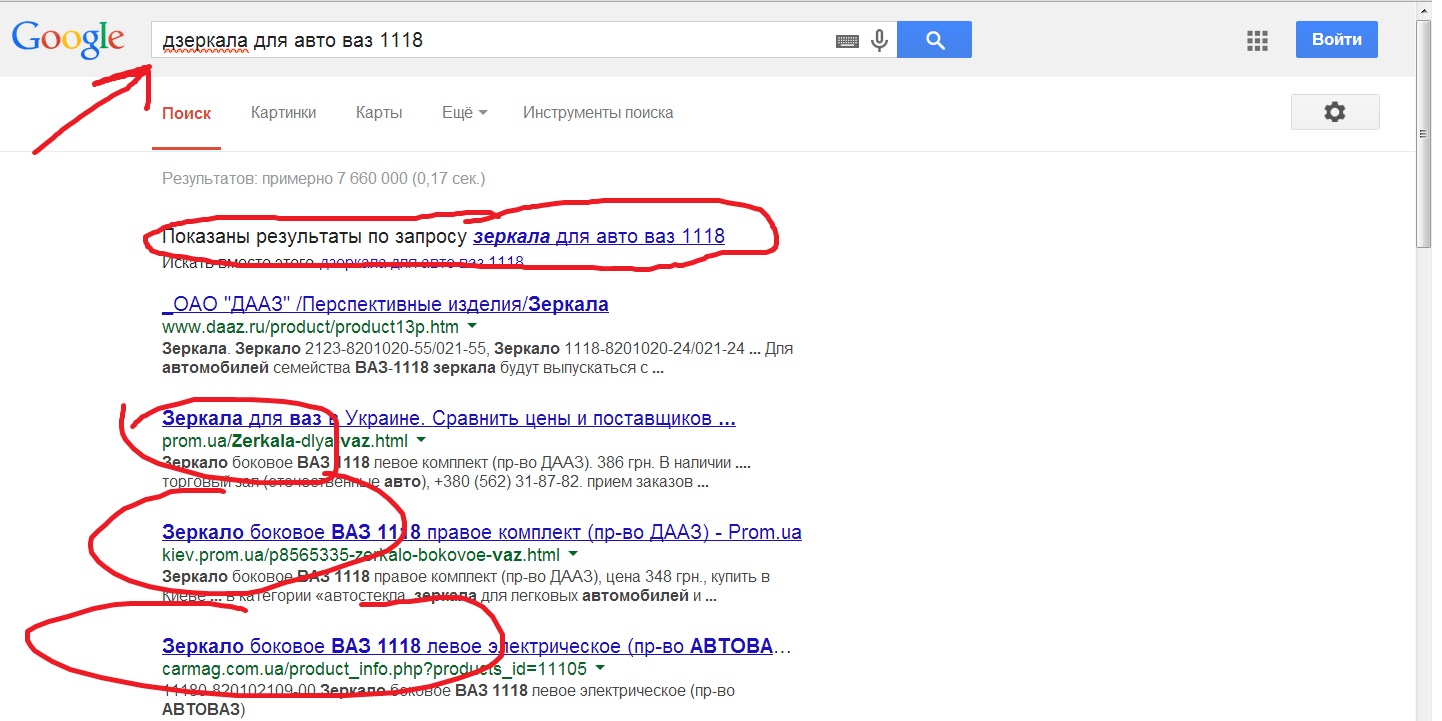Screen dimensions: 1442x721
Task: Expand the Ещё dropdown menu
Action: tap(465, 113)
